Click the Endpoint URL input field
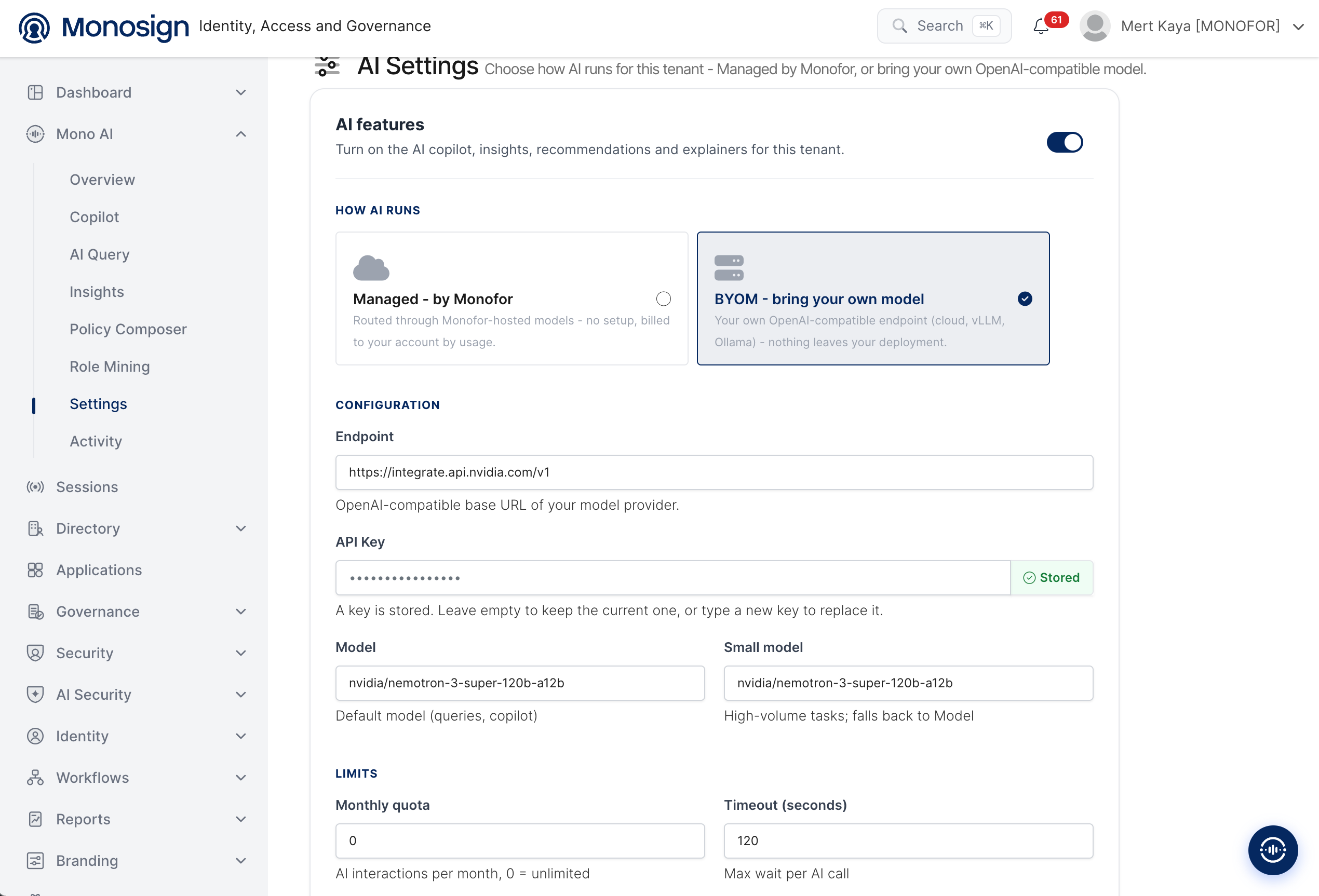The width and height of the screenshot is (1319, 896). pos(714,472)
